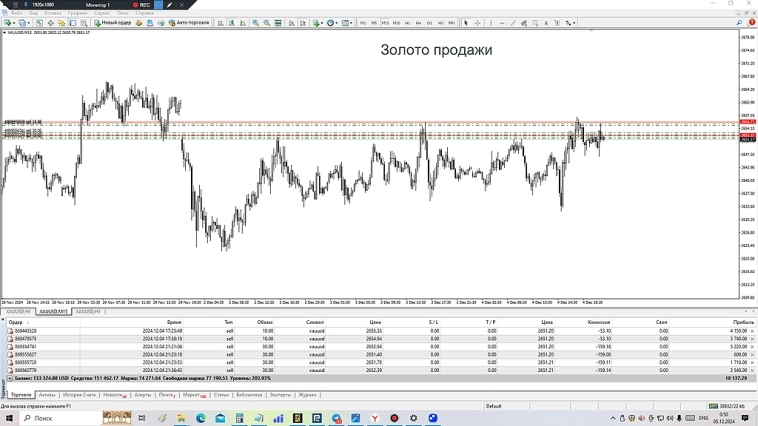Open the Файл menu
Image resolution: width=758 pixels, height=426 pixels.
point(17,13)
